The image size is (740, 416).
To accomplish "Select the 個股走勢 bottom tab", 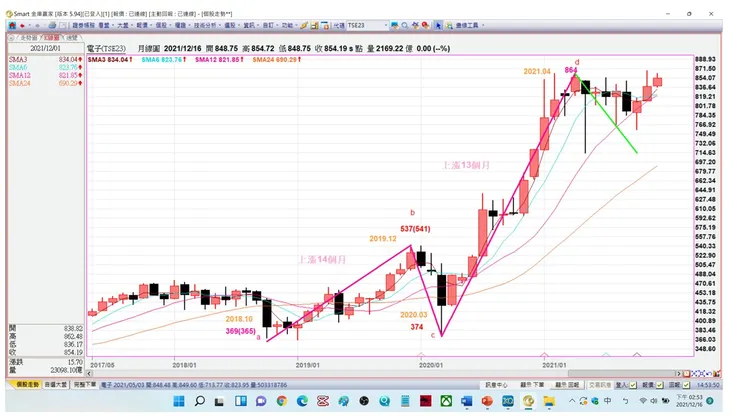I will pyautogui.click(x=27, y=385).
